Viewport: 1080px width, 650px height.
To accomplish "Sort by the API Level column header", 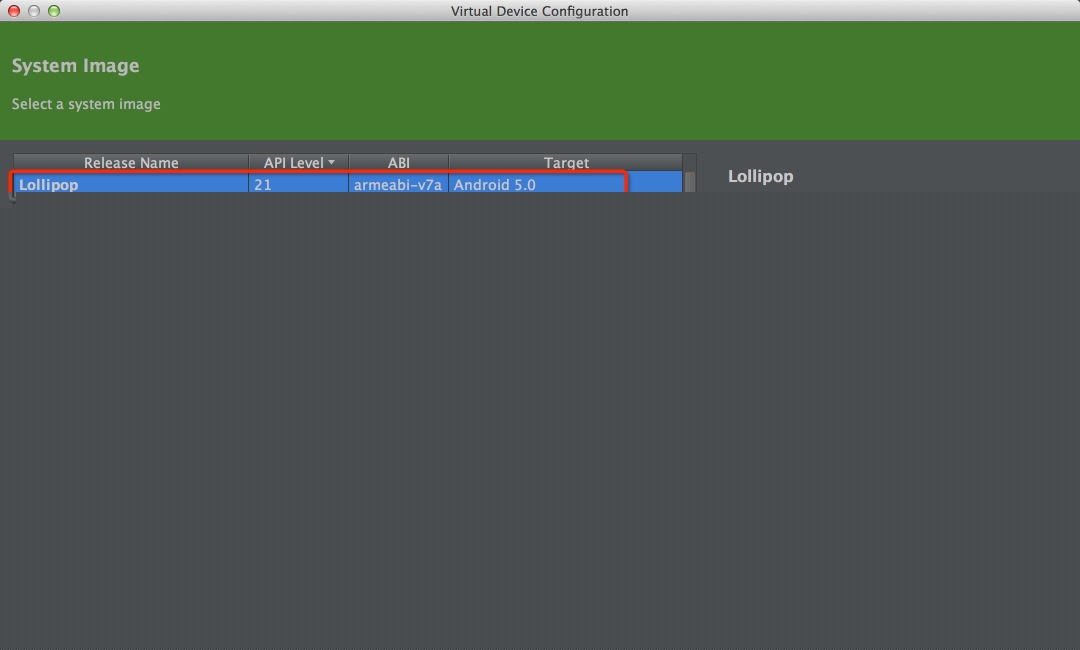I will 298,162.
